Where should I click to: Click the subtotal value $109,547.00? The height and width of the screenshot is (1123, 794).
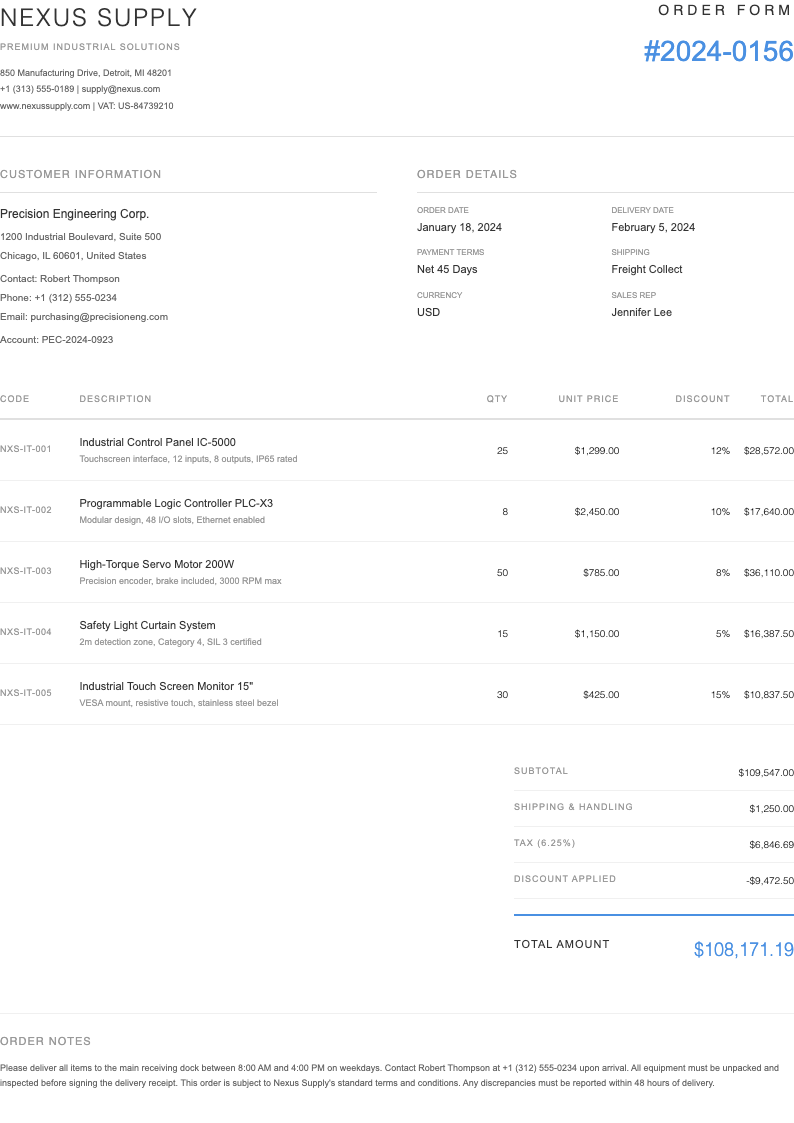click(766, 773)
